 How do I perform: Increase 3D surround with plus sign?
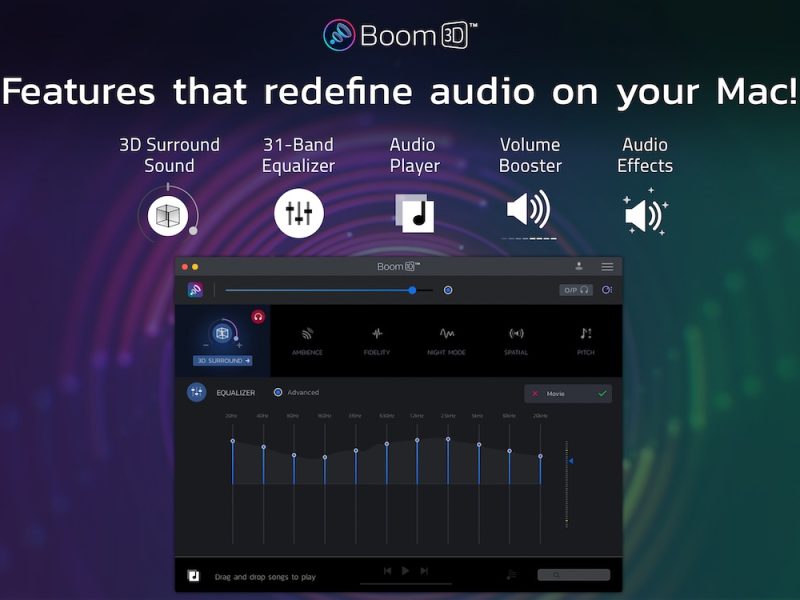[x=239, y=345]
